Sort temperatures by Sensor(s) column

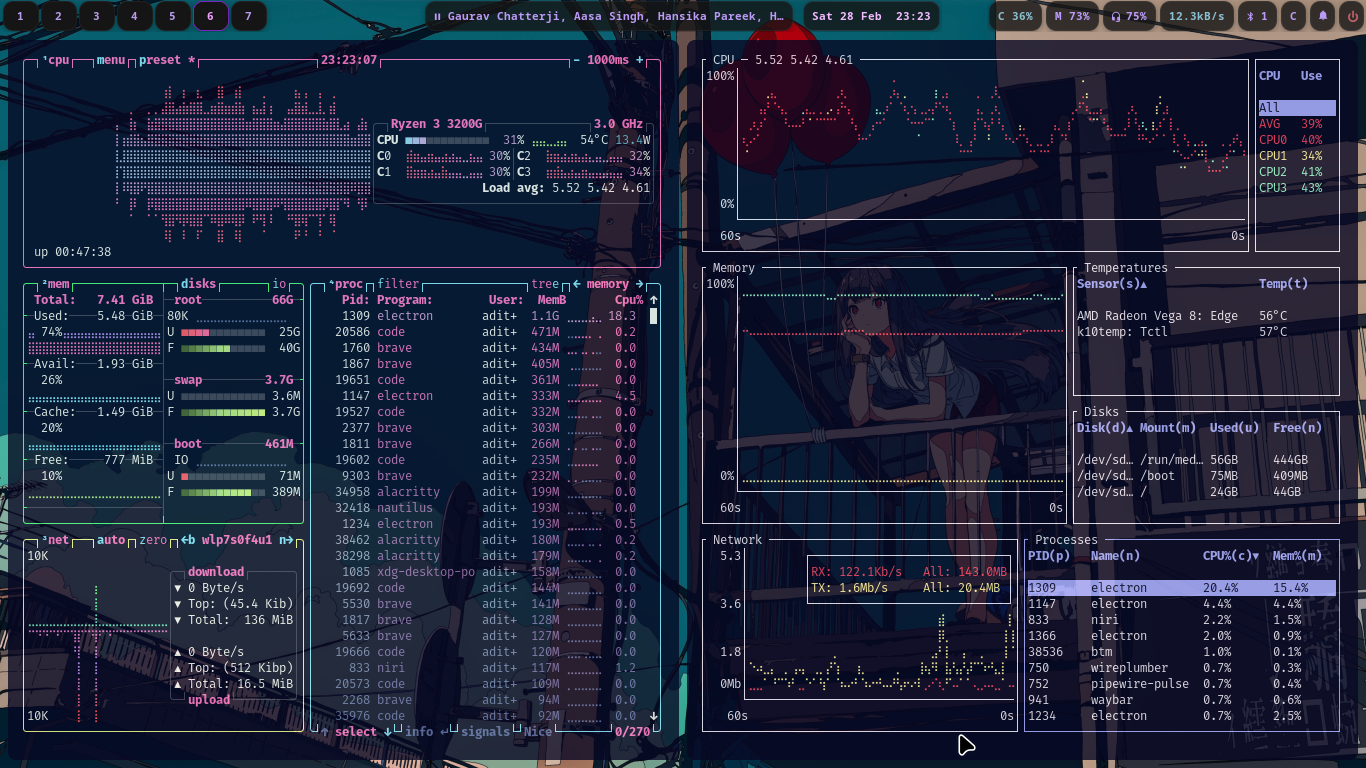1112,284
